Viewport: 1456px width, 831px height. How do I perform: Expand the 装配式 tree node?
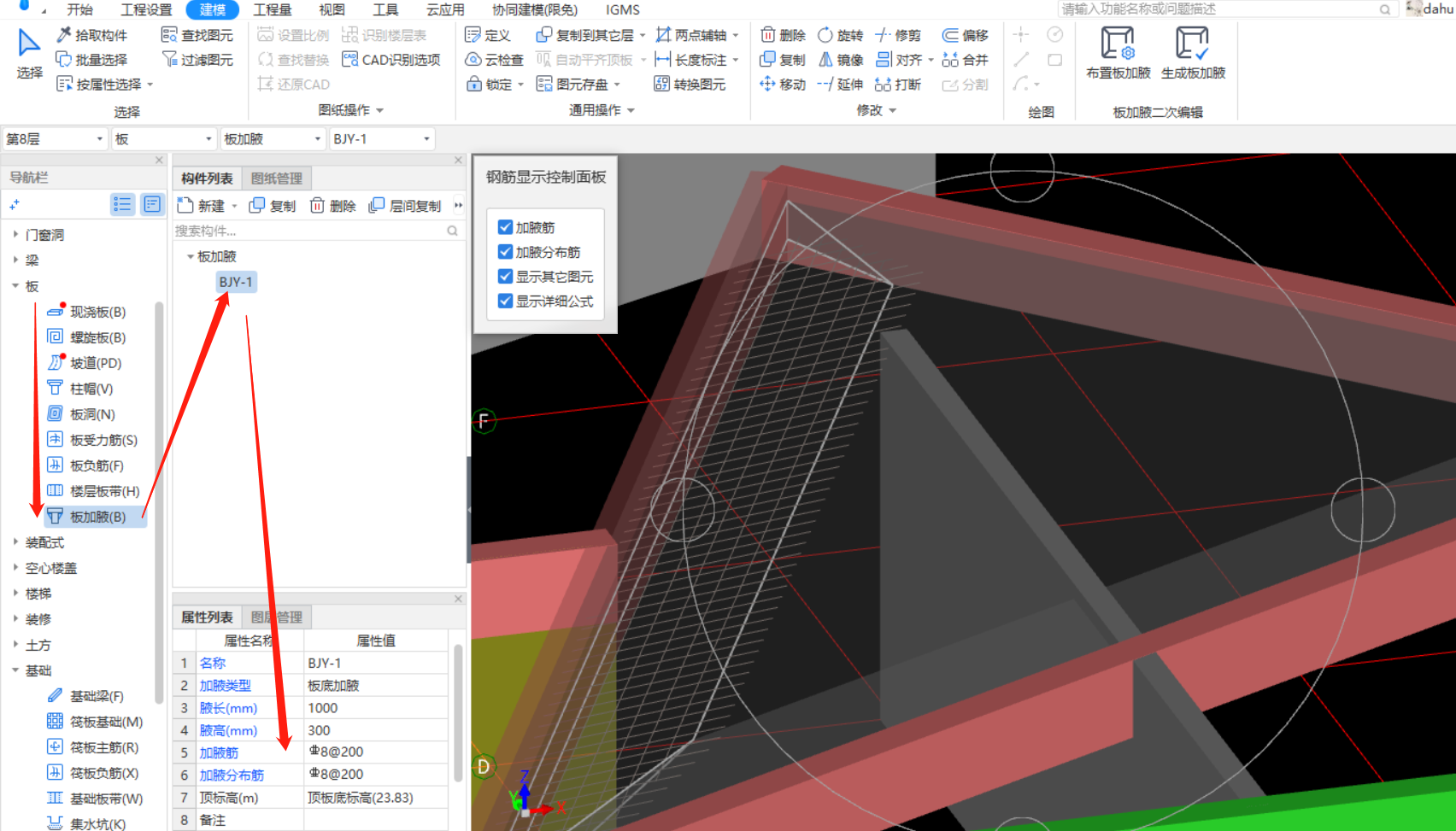coord(15,542)
